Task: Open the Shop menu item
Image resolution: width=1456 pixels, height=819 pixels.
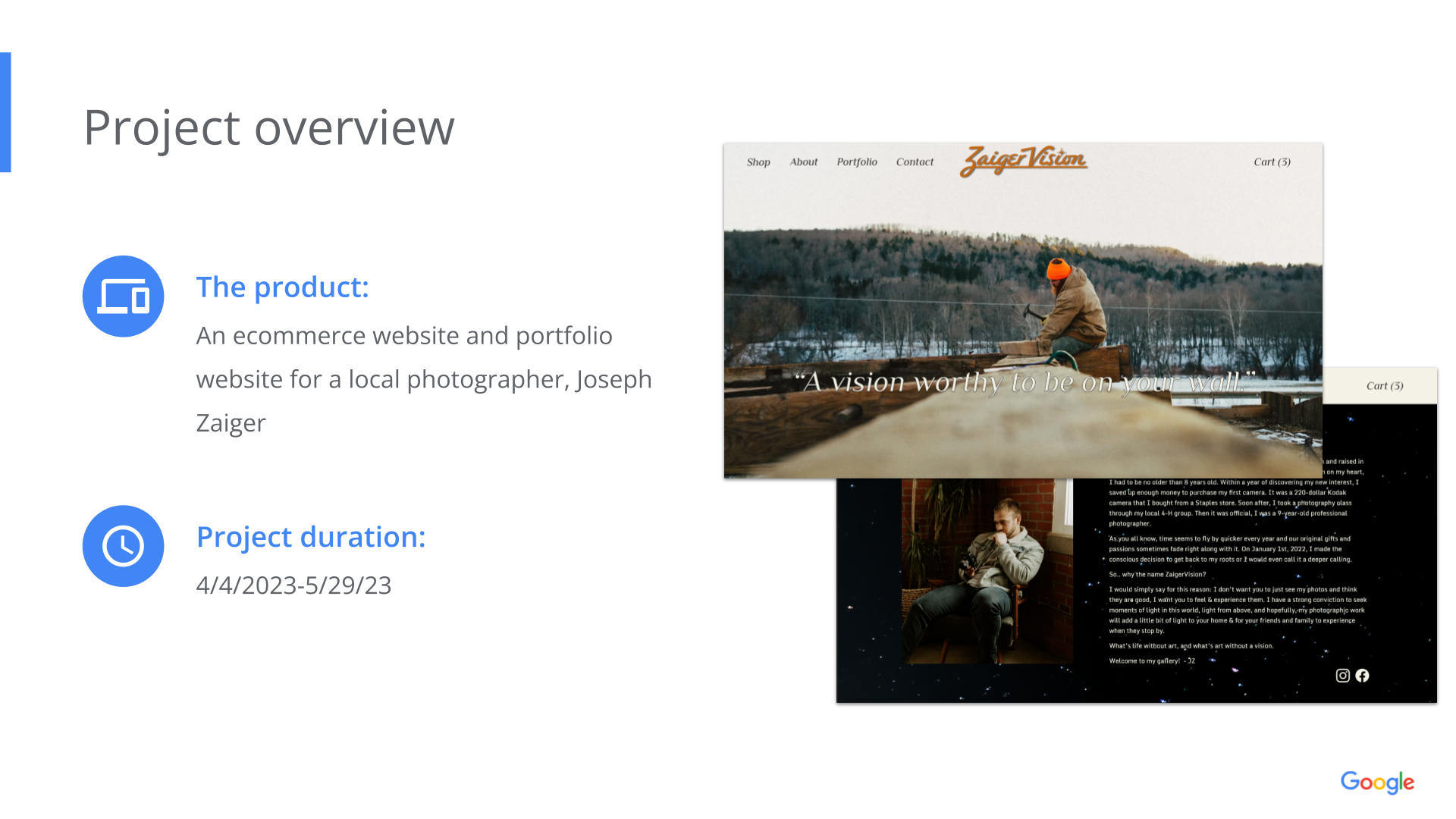Action: pos(758,162)
